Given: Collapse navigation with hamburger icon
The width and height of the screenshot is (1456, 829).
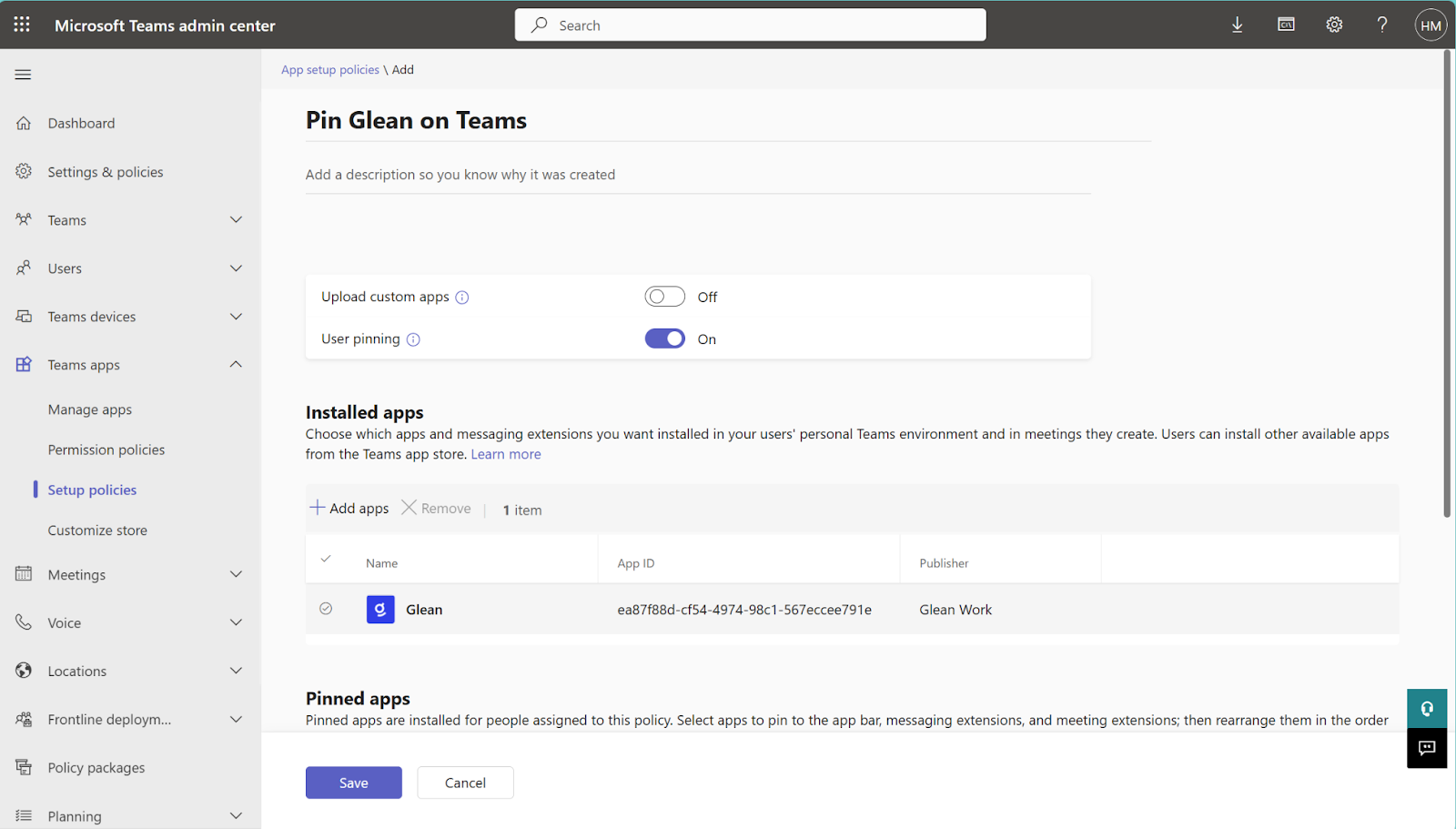Looking at the screenshot, I should pos(23,75).
